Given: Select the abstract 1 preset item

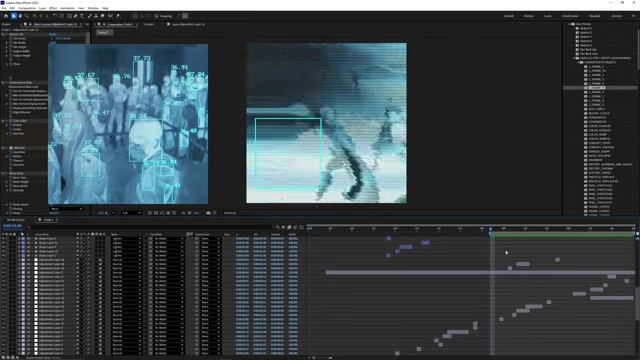Looking at the screenshot, I should coord(586,28).
